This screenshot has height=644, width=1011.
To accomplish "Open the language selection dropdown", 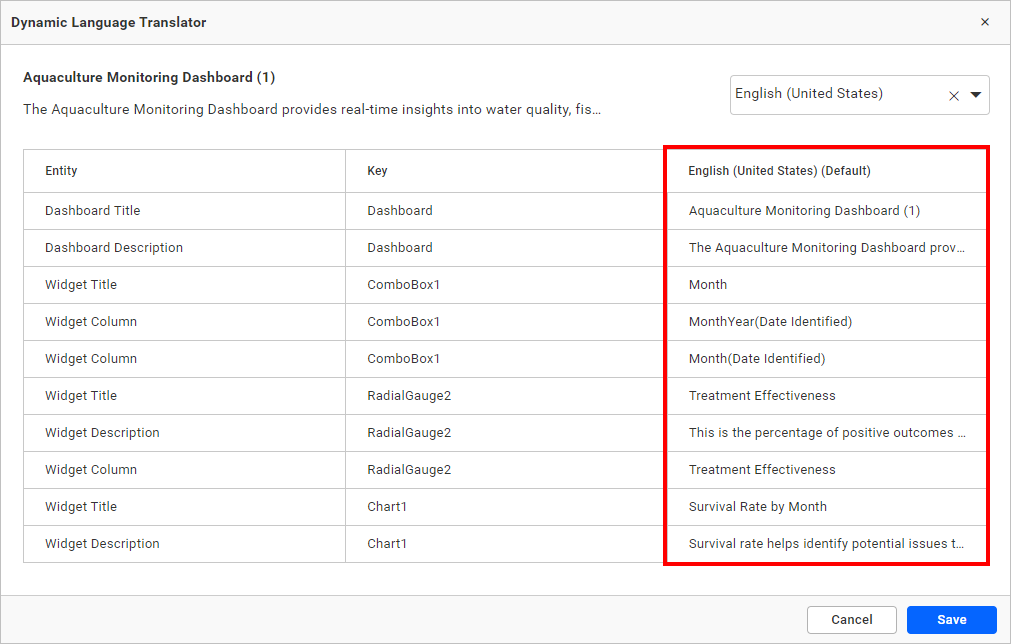I will [975, 95].
